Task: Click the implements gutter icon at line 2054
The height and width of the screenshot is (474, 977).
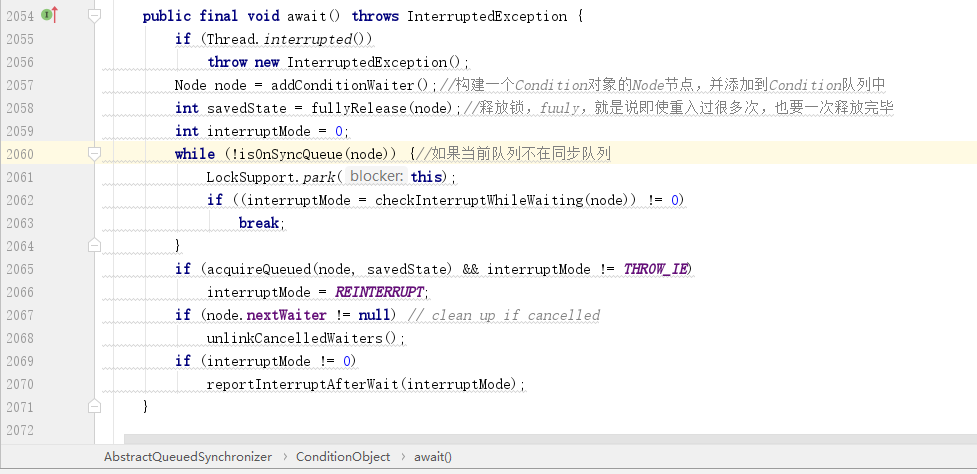Action: [49, 15]
